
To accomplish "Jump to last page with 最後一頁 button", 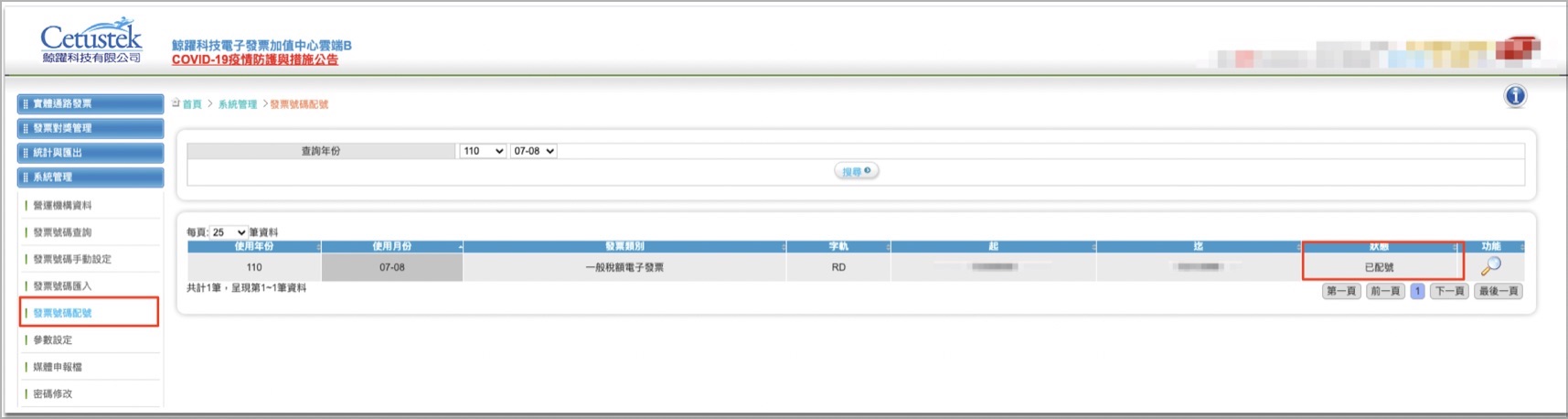I will tap(1499, 291).
